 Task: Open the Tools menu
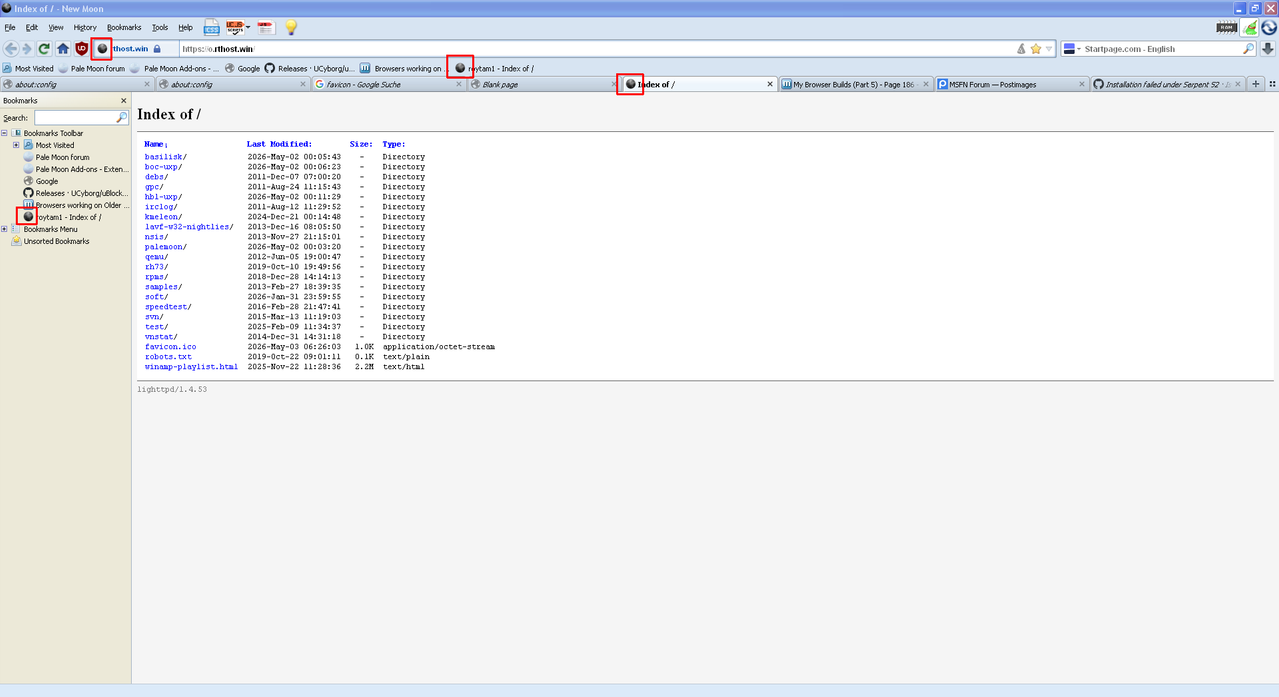click(160, 27)
